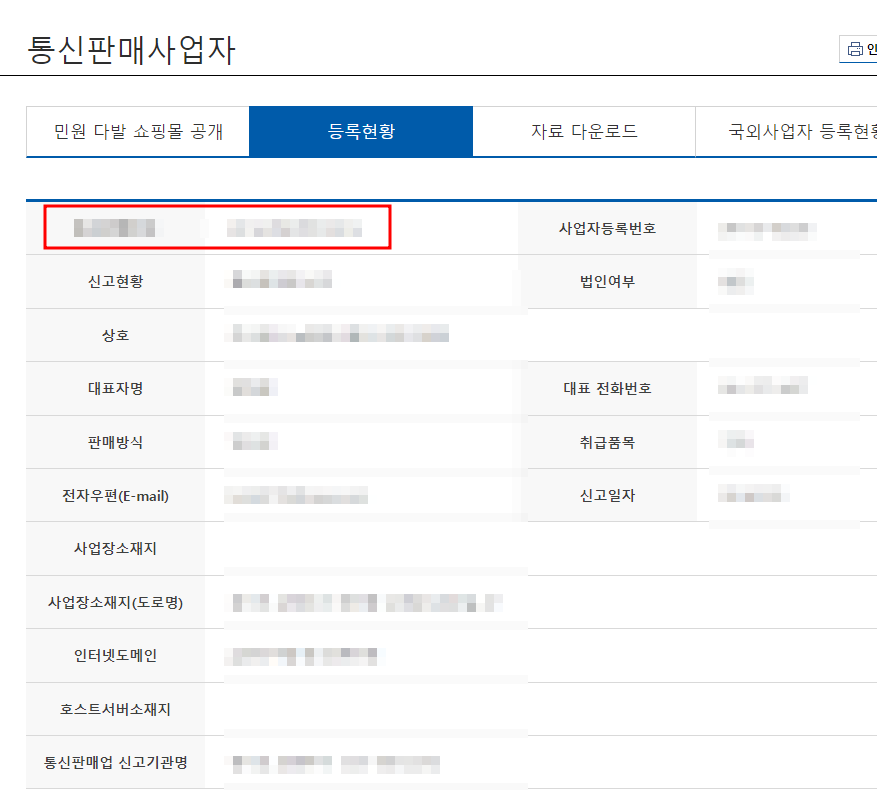877x791 pixels.
Task: Click the 사업장소재지(도로명) label
Action: 115,602
